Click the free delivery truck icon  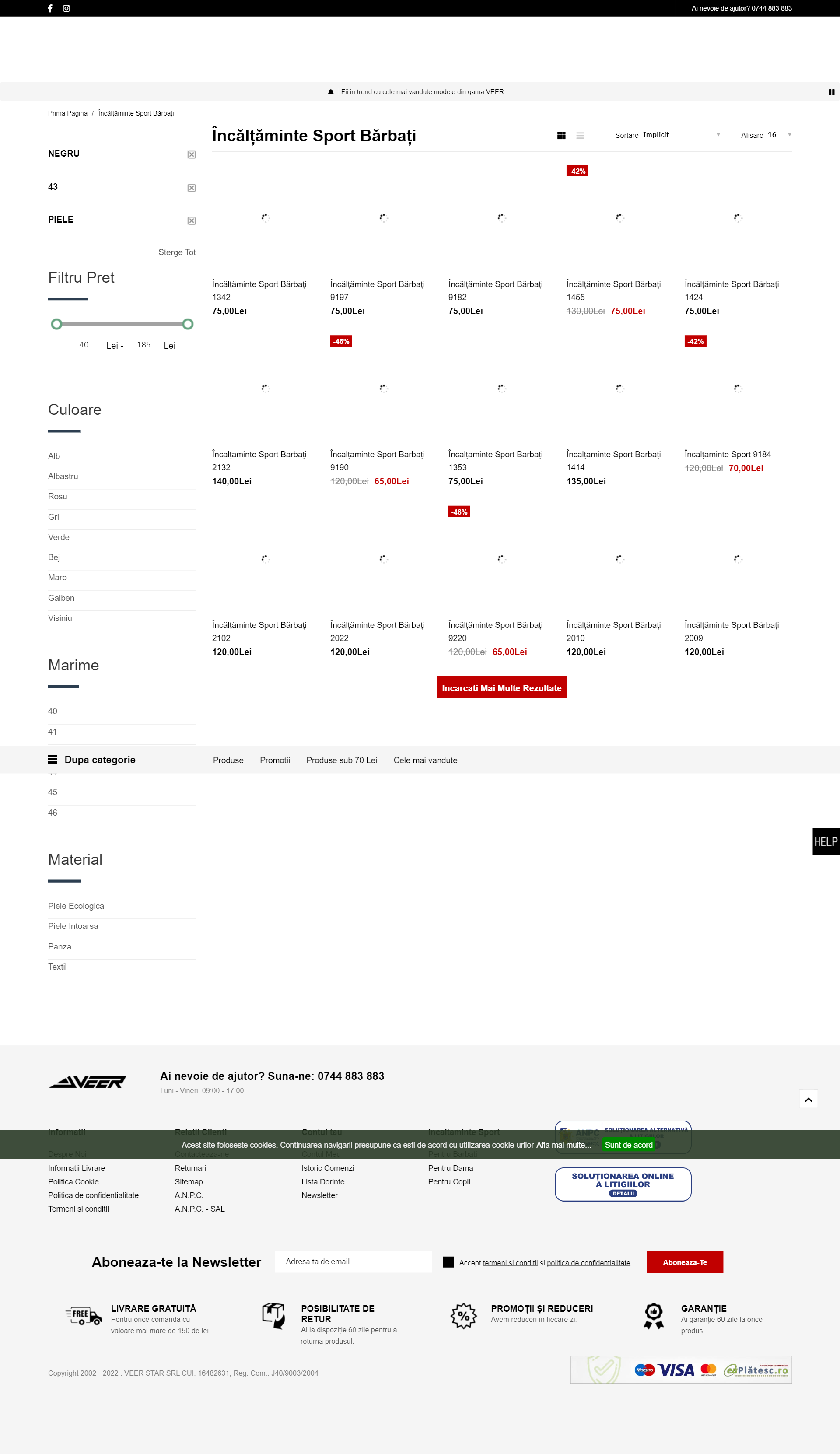(x=84, y=1316)
